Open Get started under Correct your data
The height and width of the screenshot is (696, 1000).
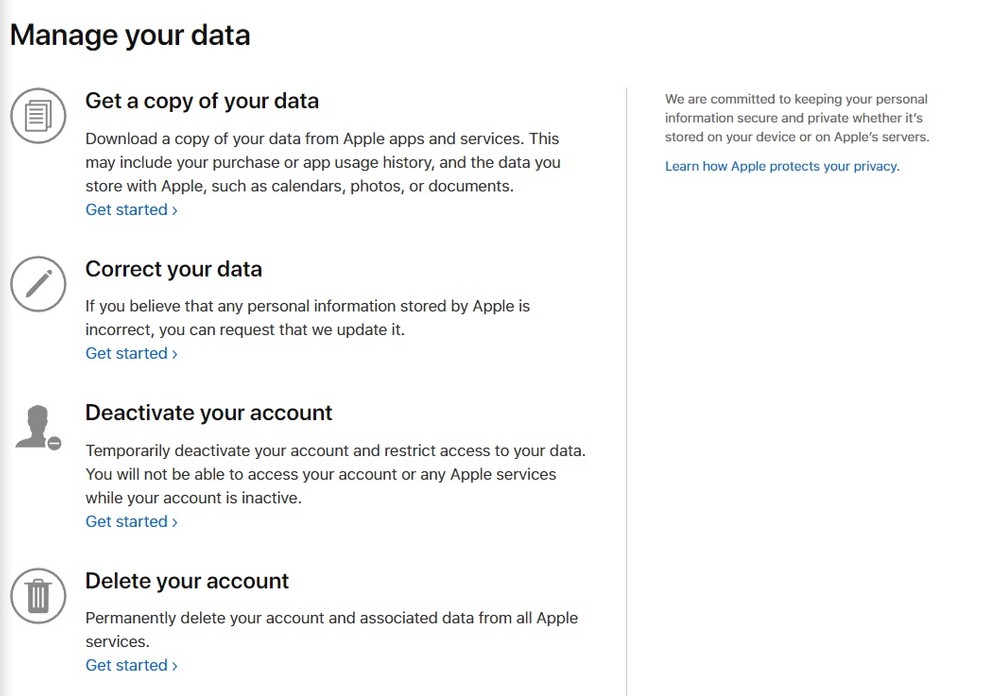131,353
